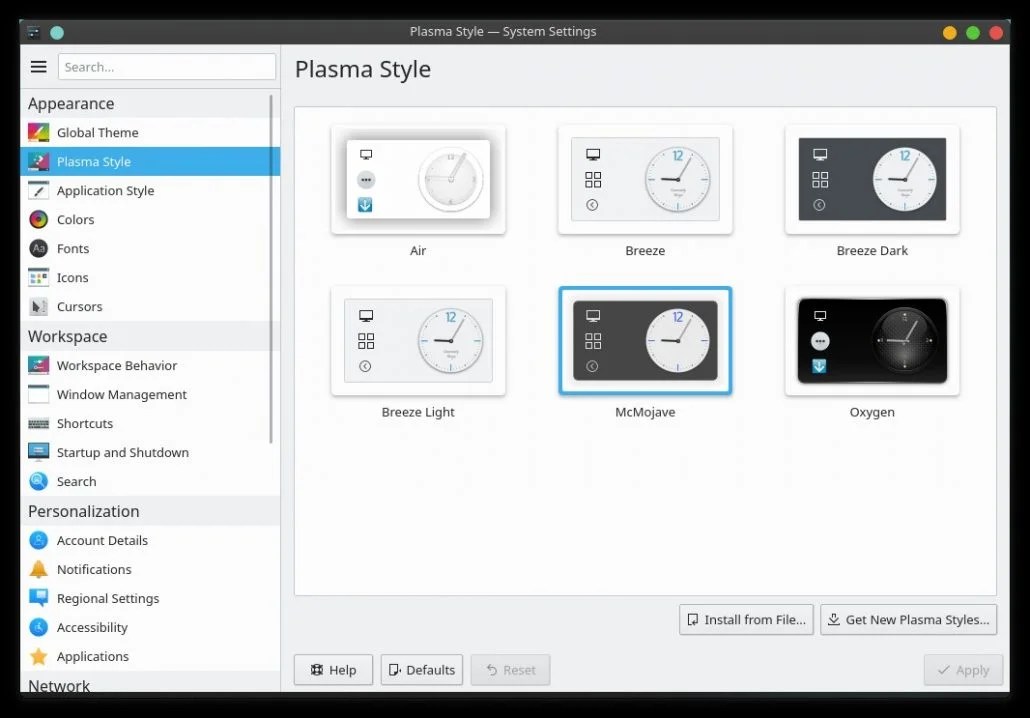This screenshot has width=1030, height=718.
Task: Click Install from File button
Action: pyautogui.click(x=746, y=619)
